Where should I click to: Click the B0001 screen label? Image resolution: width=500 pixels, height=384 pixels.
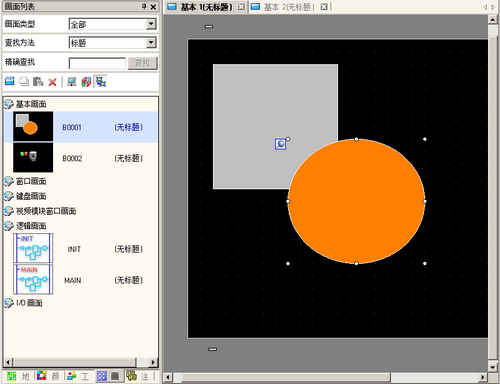tap(72, 127)
